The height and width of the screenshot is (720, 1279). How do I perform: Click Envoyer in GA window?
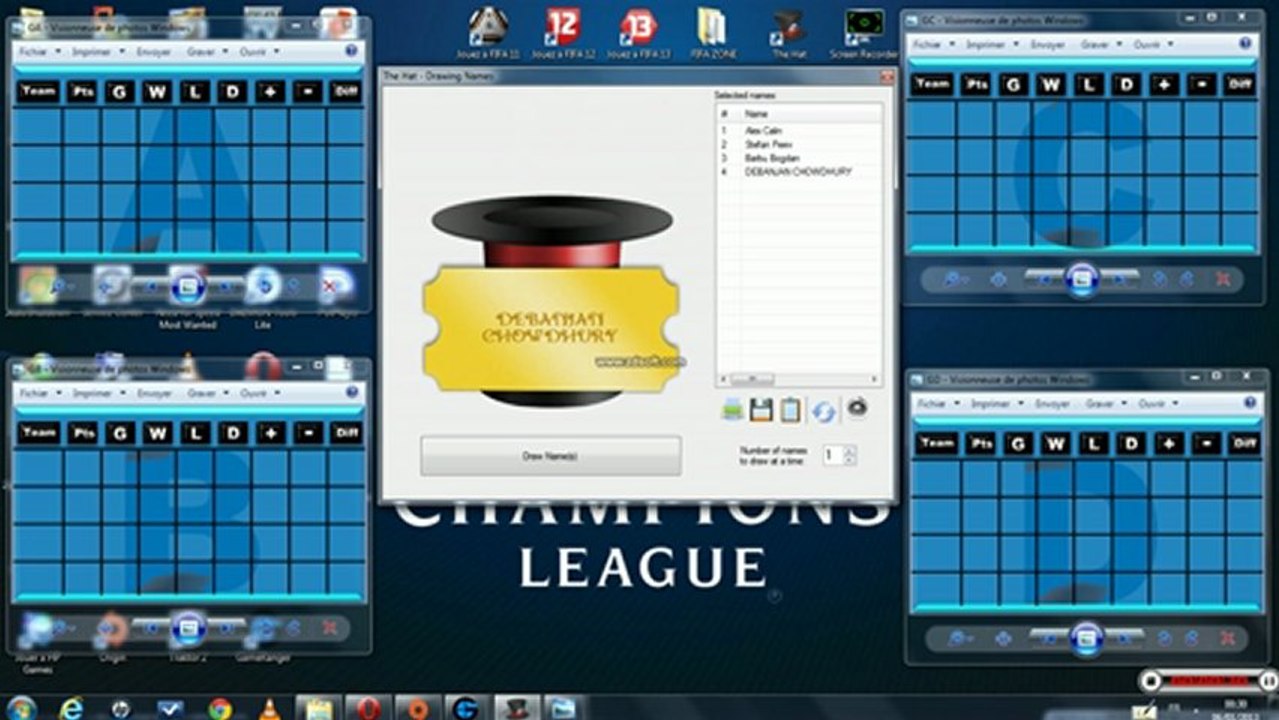(153, 51)
